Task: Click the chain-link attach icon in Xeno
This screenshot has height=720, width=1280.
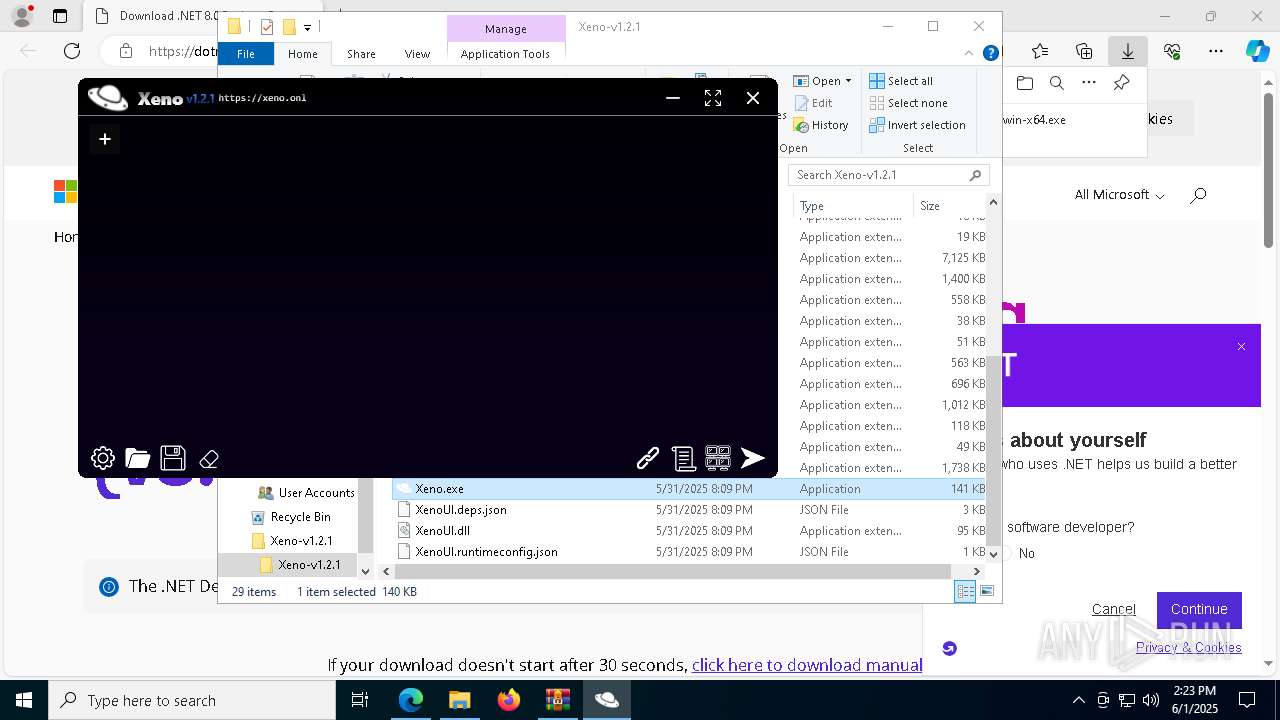Action: pos(648,458)
